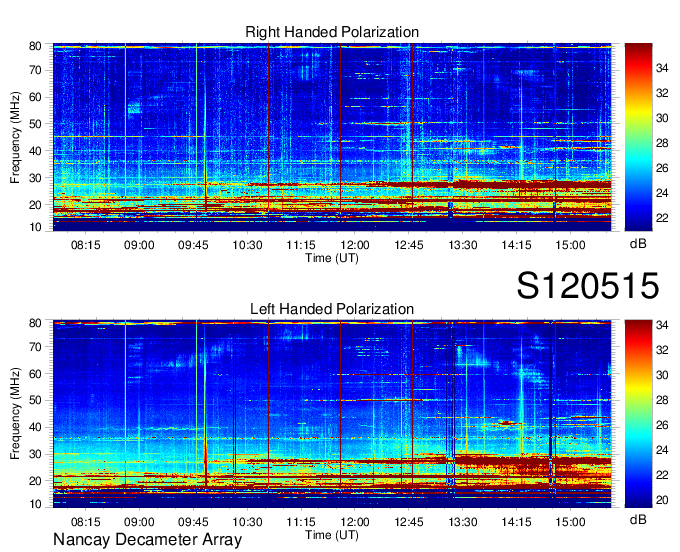This screenshot has height=552, width=680.
Task: Click the "70" frequency tick of Left Handed plot
Action: click(35, 347)
